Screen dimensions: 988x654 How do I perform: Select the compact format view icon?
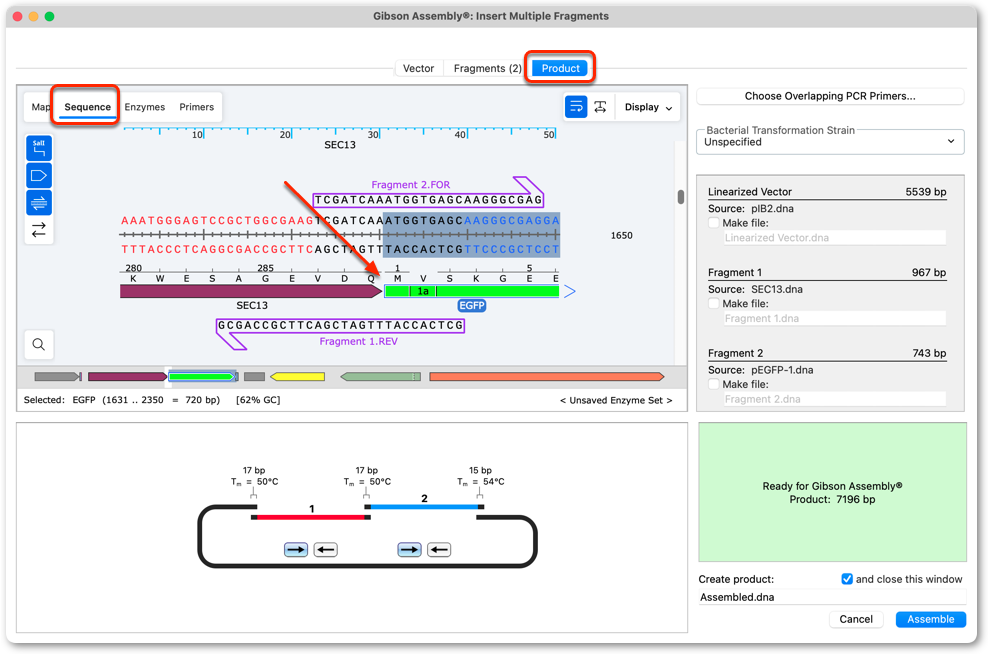(x=600, y=106)
